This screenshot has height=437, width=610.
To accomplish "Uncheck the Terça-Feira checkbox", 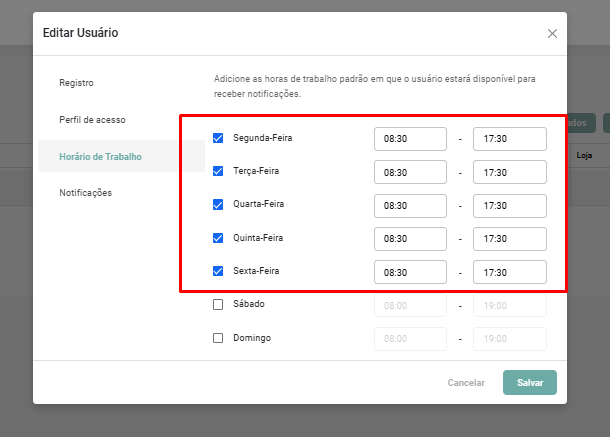I will coord(218,171).
